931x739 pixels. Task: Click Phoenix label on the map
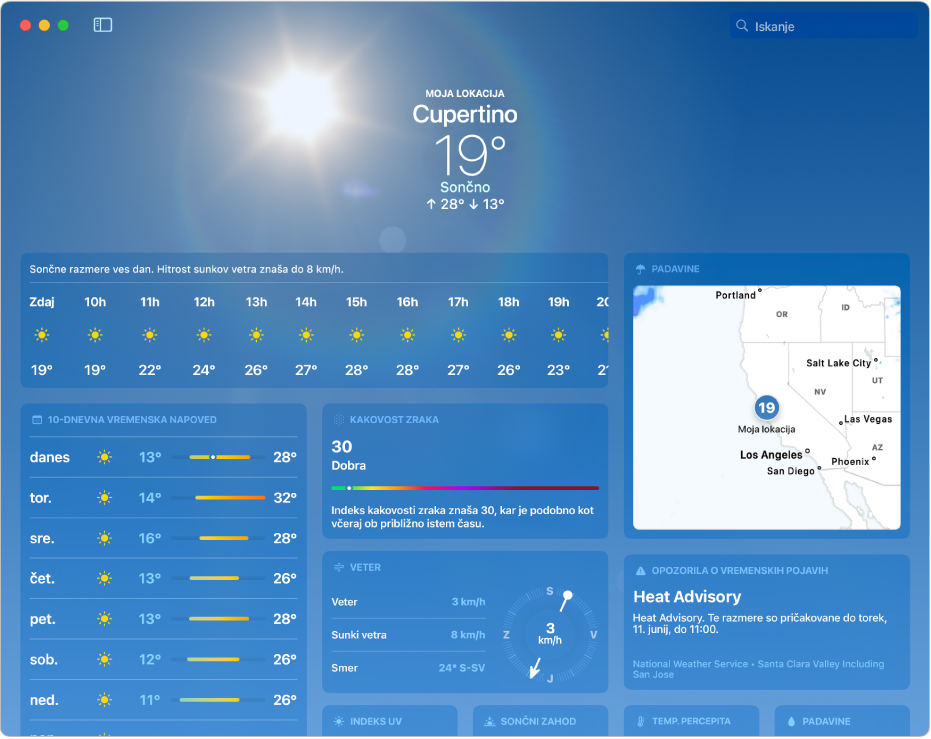tap(850, 461)
